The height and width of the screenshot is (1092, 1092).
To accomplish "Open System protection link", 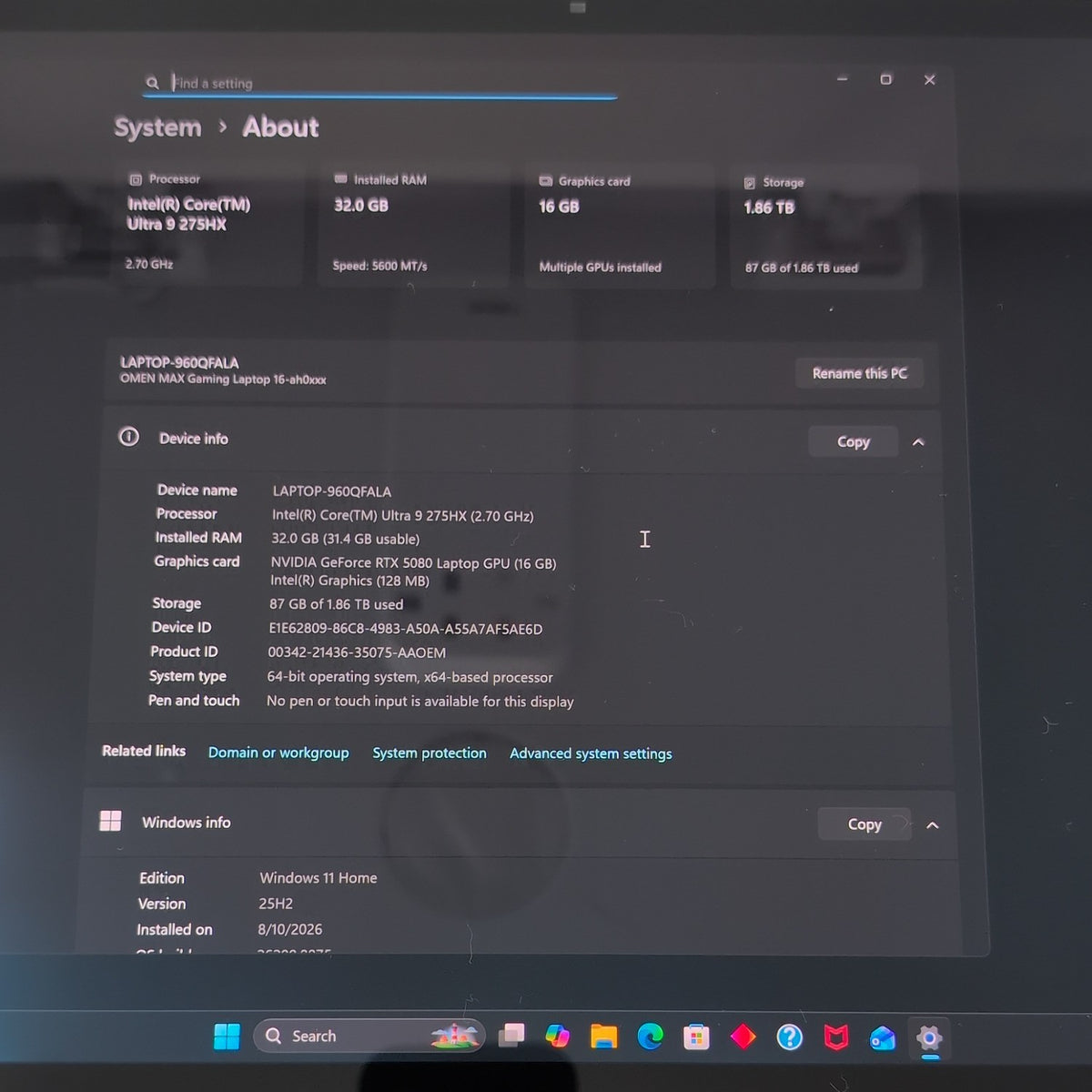I will (x=430, y=753).
